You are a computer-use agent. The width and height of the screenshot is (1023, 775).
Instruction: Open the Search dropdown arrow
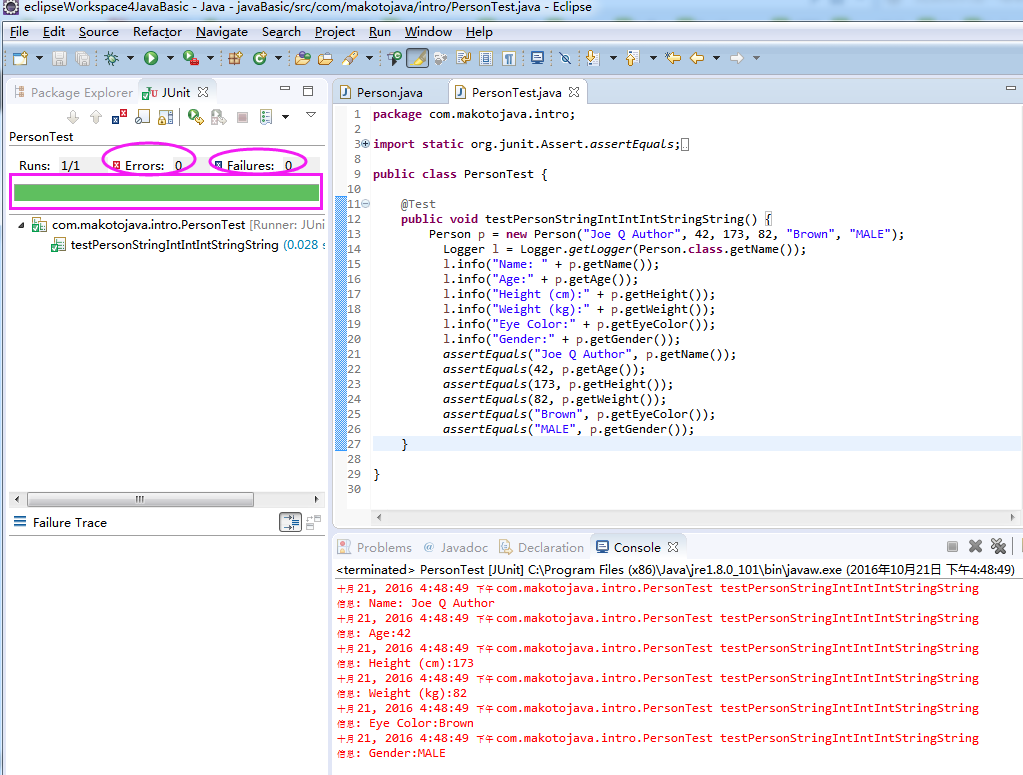click(369, 59)
